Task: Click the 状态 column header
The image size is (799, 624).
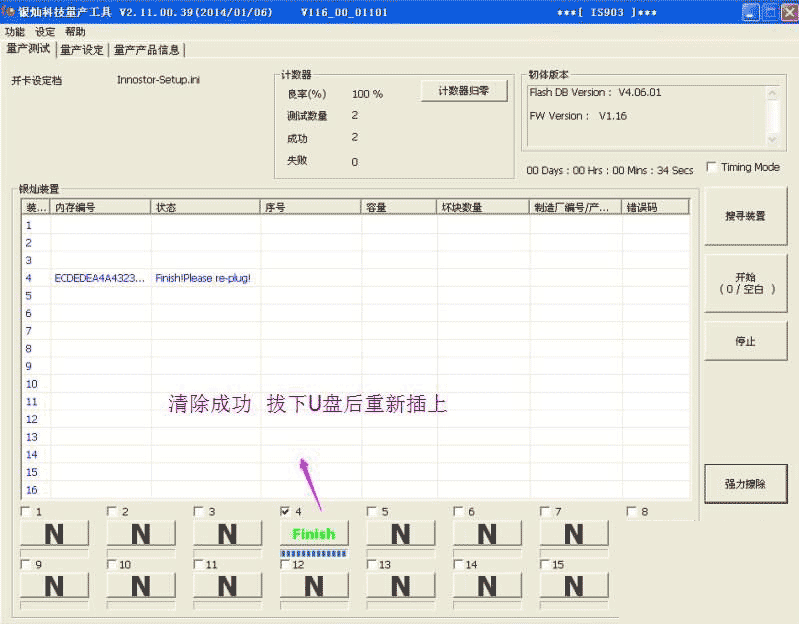Action: pyautogui.click(x=205, y=207)
